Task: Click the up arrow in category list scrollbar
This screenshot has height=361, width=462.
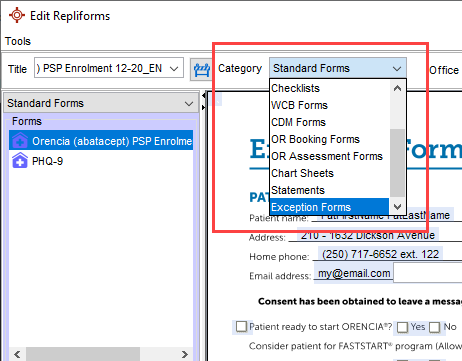Action: point(397,88)
